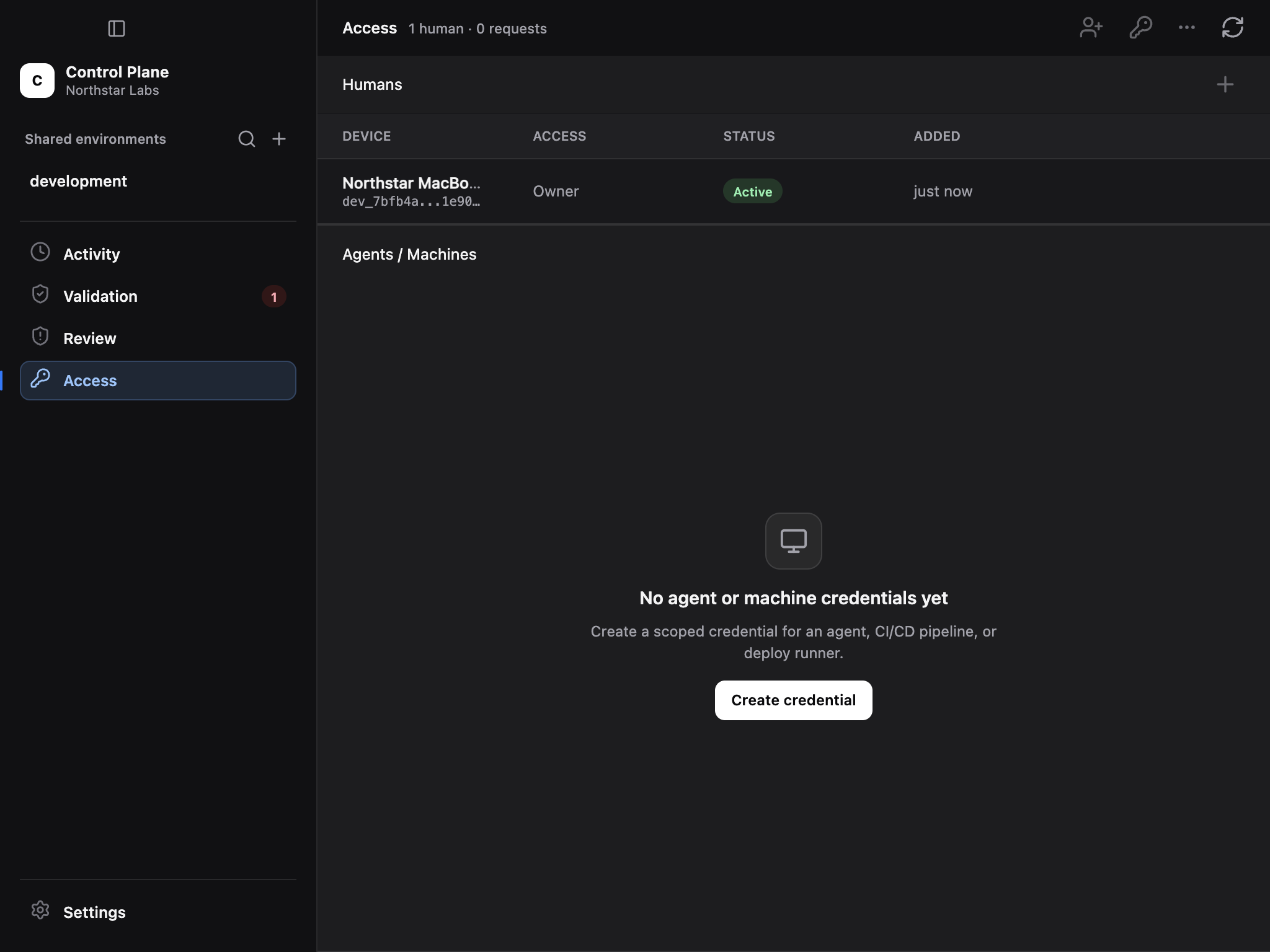Click the Access key icon in the sidebar
Viewport: 1270px width, 952px height.
pyautogui.click(x=40, y=378)
